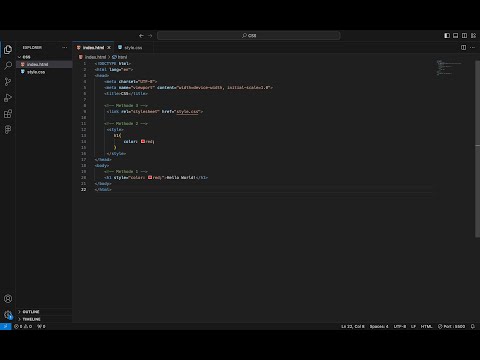Viewport: 480px width, 360px height.
Task: Open the red swatch on the h1 line
Action: point(150,177)
